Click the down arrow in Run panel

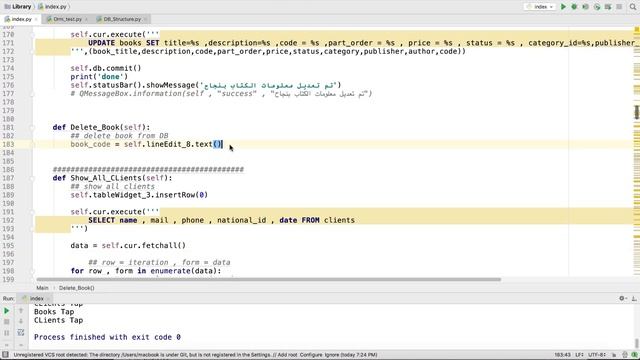(21, 322)
